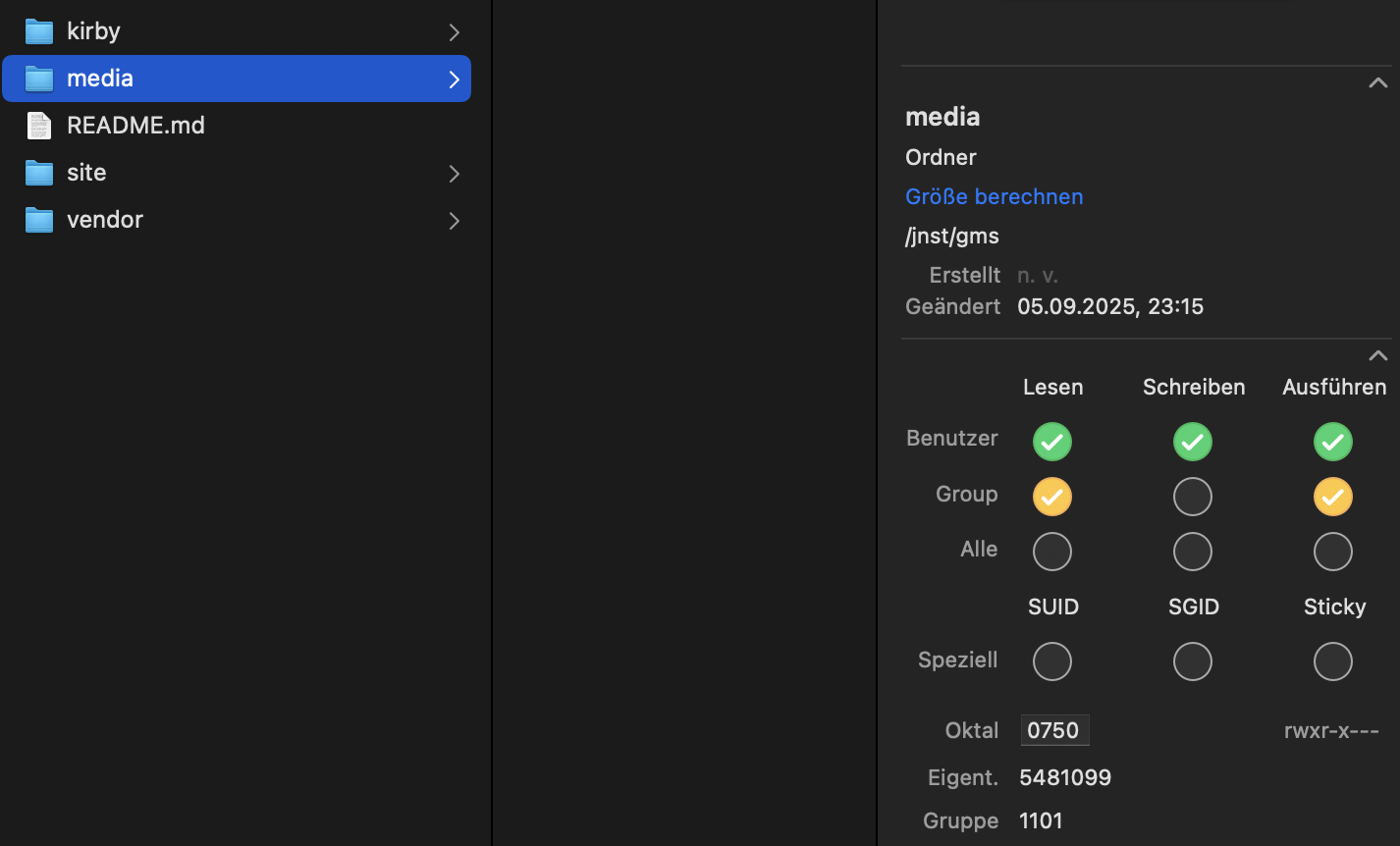Click the README.md document icon
Viewport: 1400px width, 846px height.
[39, 126]
